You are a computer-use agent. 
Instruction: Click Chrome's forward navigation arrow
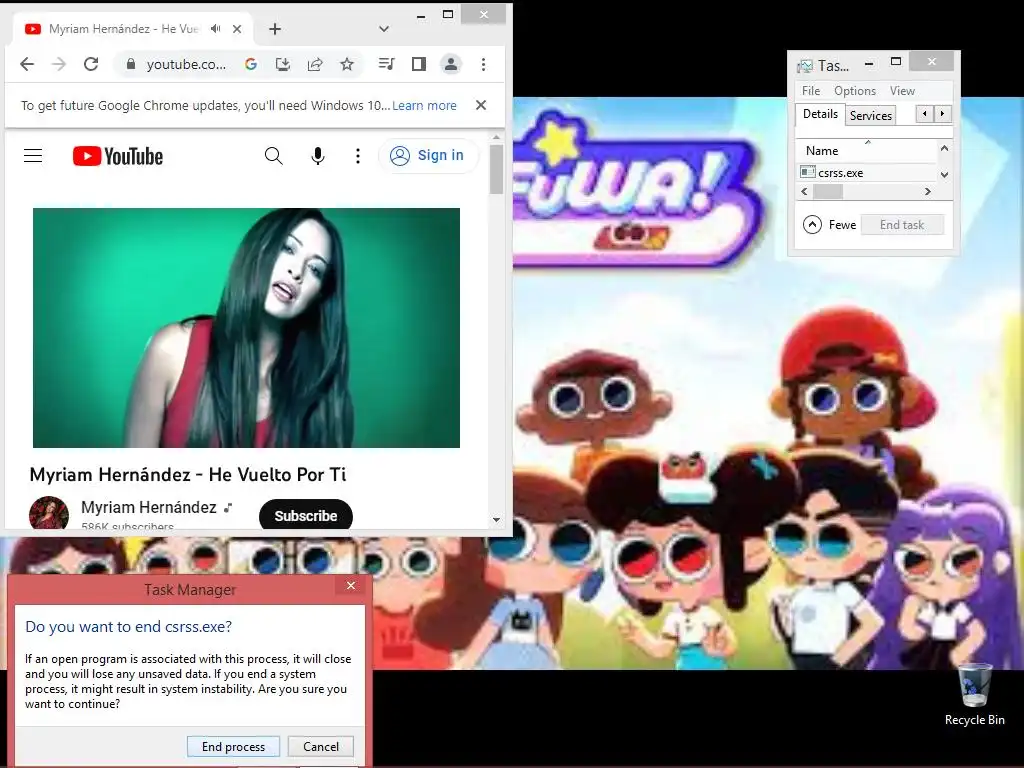(59, 64)
